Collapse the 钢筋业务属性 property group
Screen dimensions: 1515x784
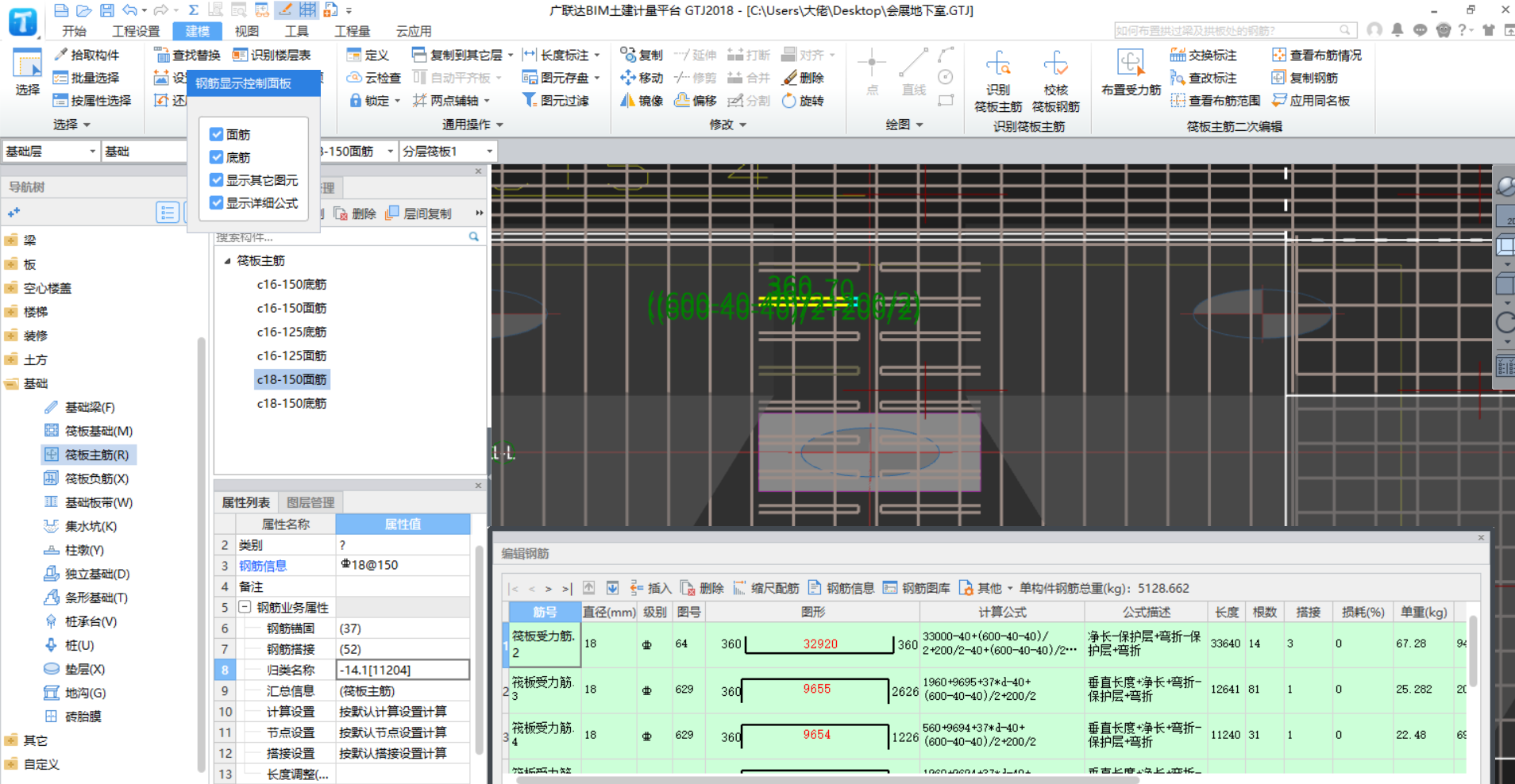pos(245,607)
